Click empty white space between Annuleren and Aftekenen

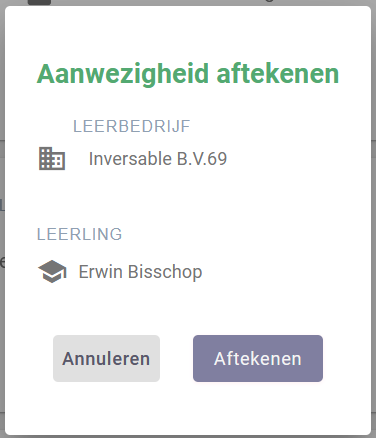(176, 359)
